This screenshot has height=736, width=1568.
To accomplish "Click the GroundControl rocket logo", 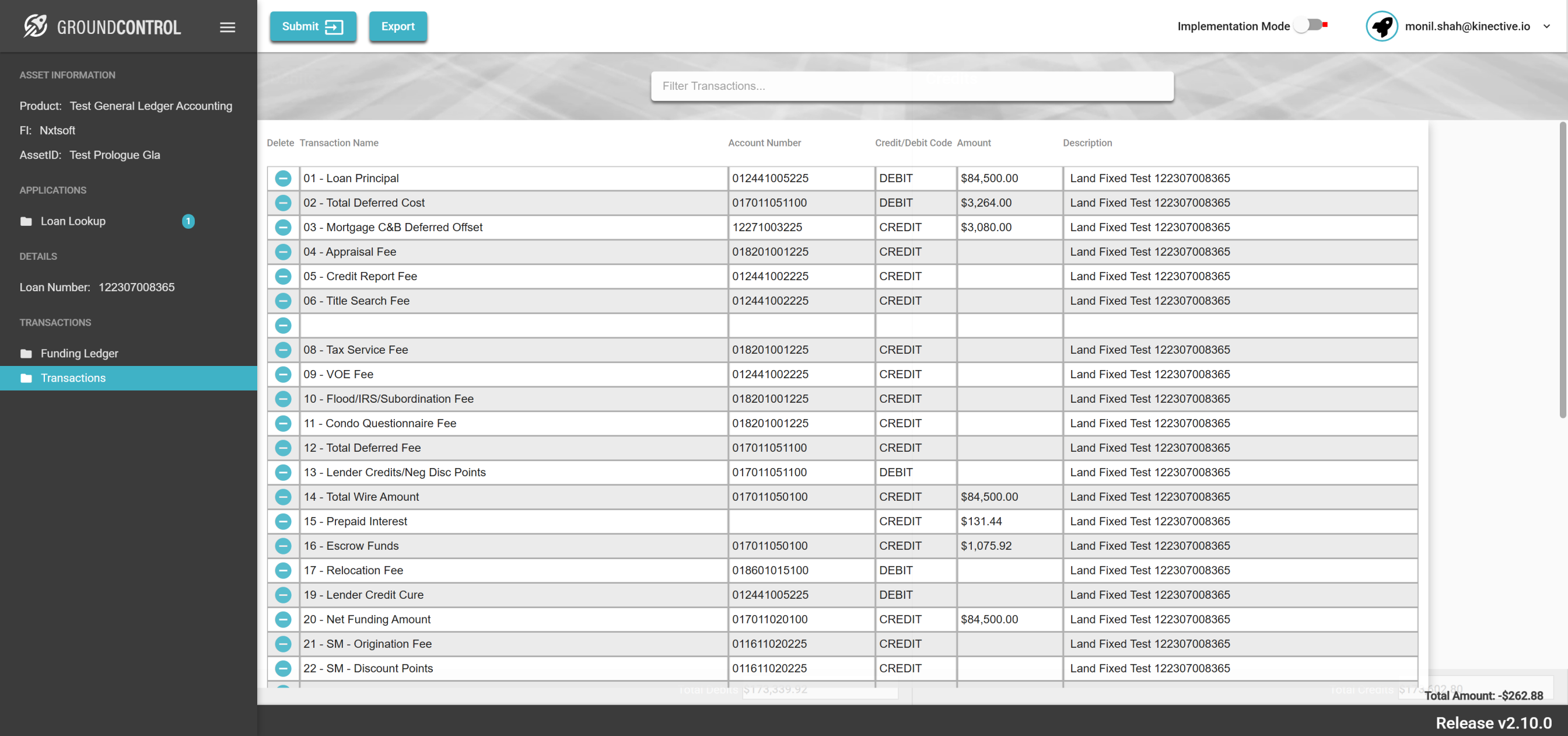I will coord(36,26).
